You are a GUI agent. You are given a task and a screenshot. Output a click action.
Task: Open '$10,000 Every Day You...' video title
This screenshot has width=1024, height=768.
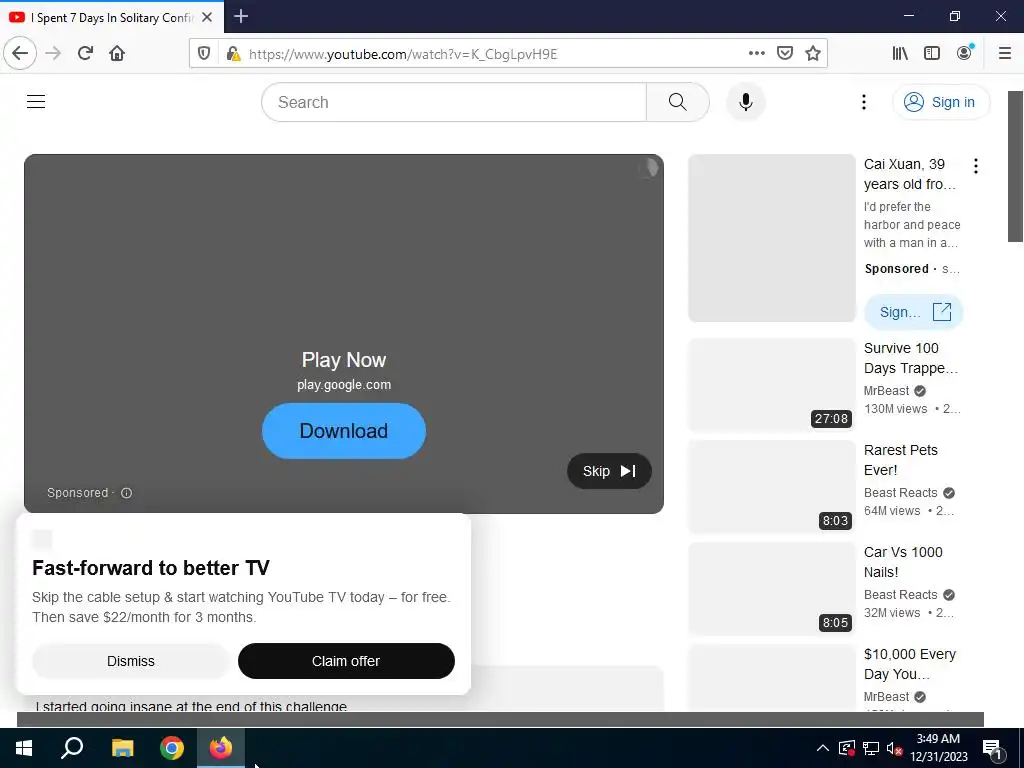910,664
